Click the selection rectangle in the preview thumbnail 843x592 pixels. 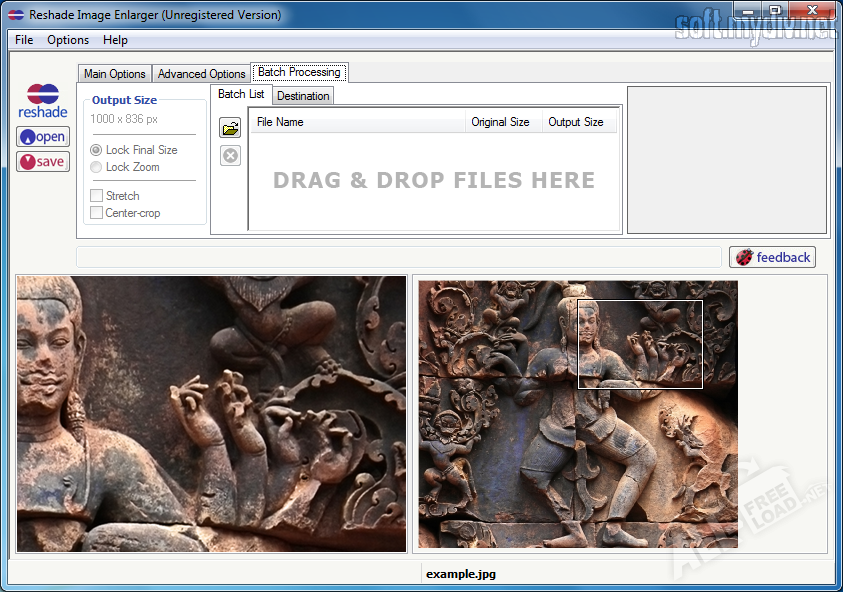[640, 344]
